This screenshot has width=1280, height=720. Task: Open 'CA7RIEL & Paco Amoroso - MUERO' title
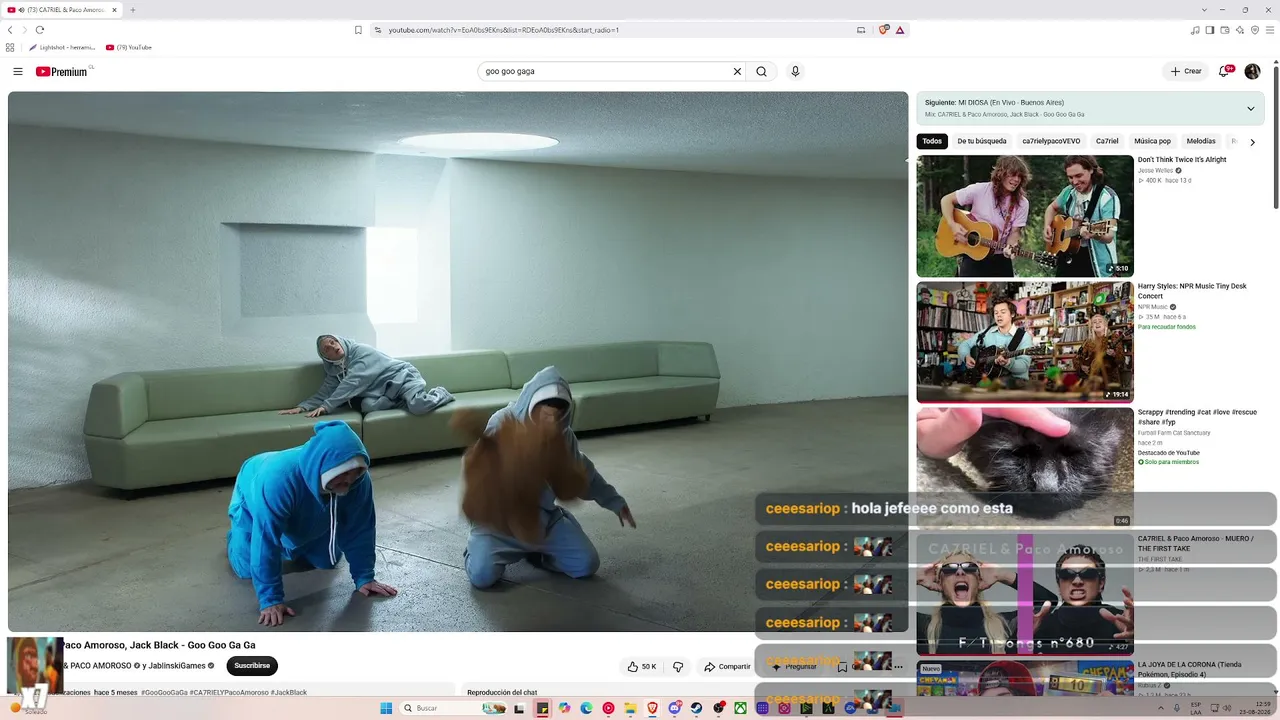(x=1195, y=543)
